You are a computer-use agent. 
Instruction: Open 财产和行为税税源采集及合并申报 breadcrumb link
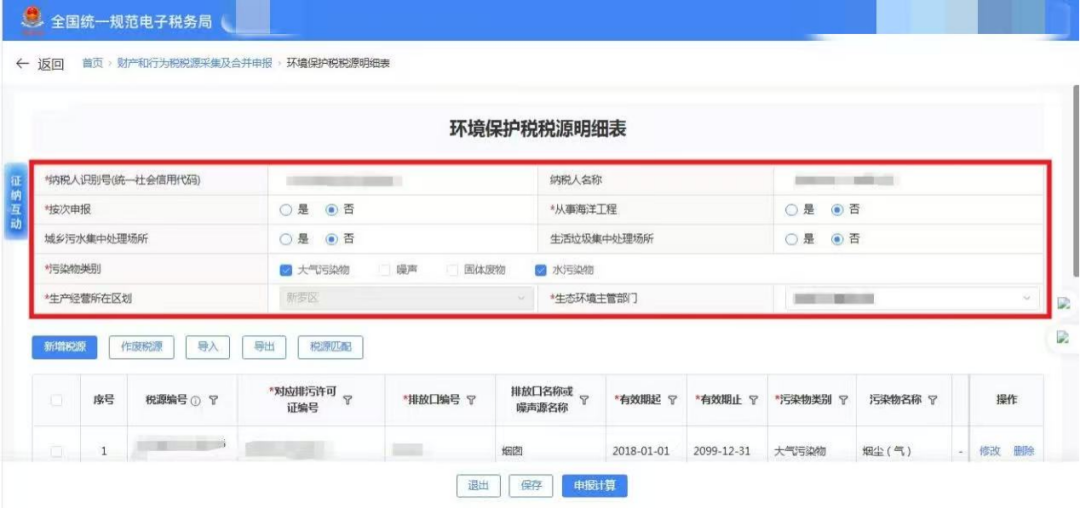[x=193, y=63]
